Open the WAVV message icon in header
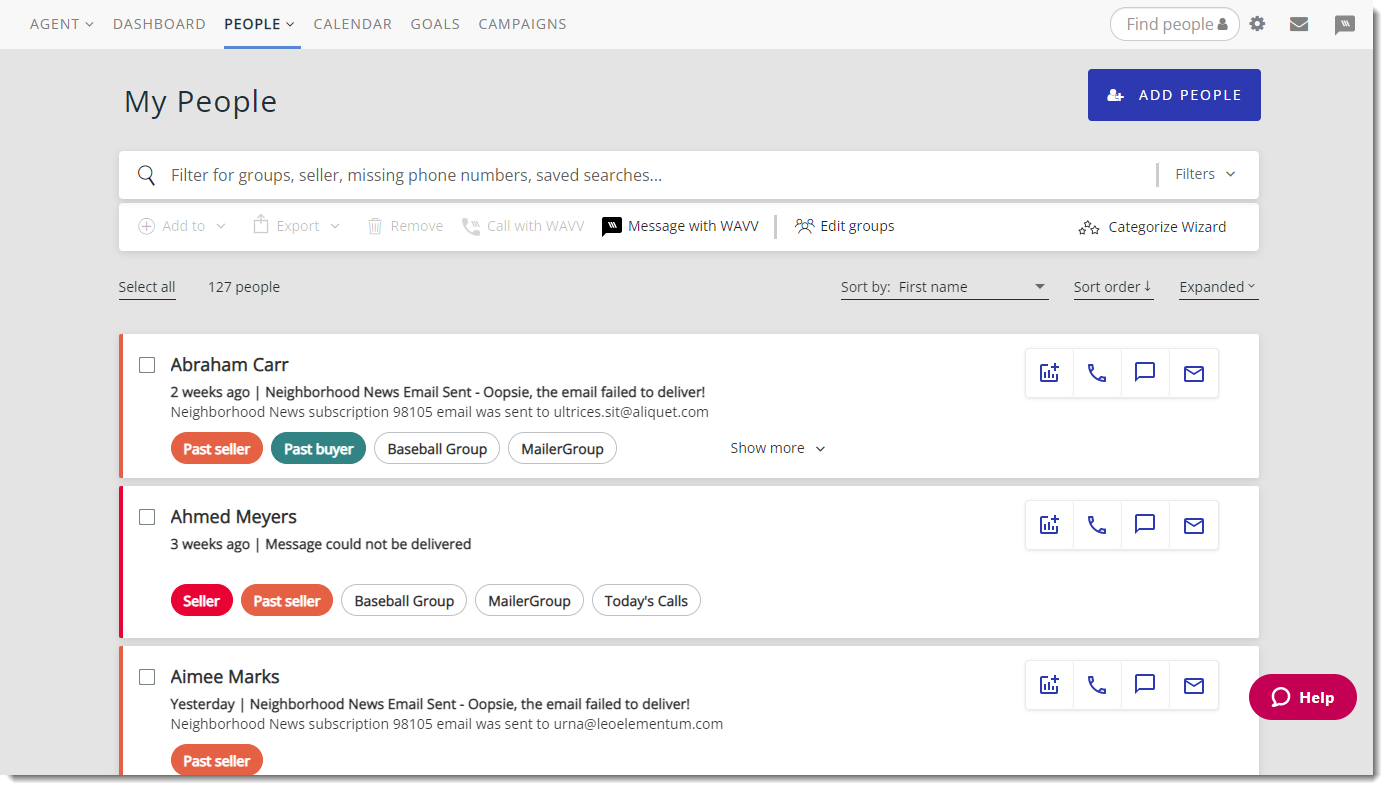Image resolution: width=1388 pixels, height=790 pixels. [x=1344, y=25]
